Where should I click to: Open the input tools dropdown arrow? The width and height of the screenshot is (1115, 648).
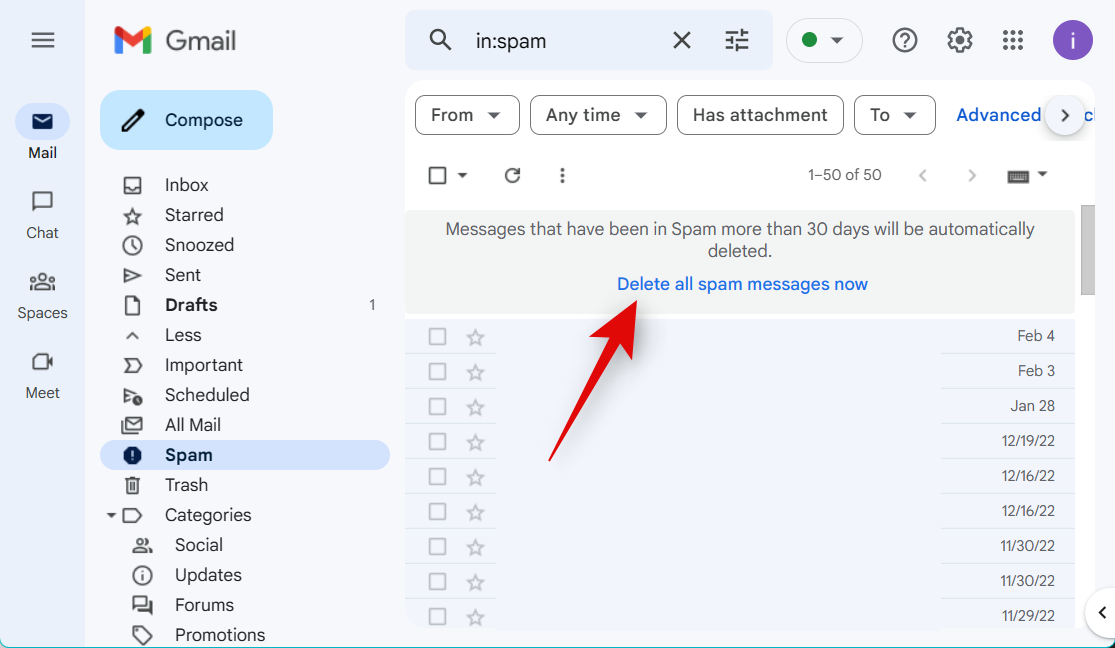(x=1042, y=174)
